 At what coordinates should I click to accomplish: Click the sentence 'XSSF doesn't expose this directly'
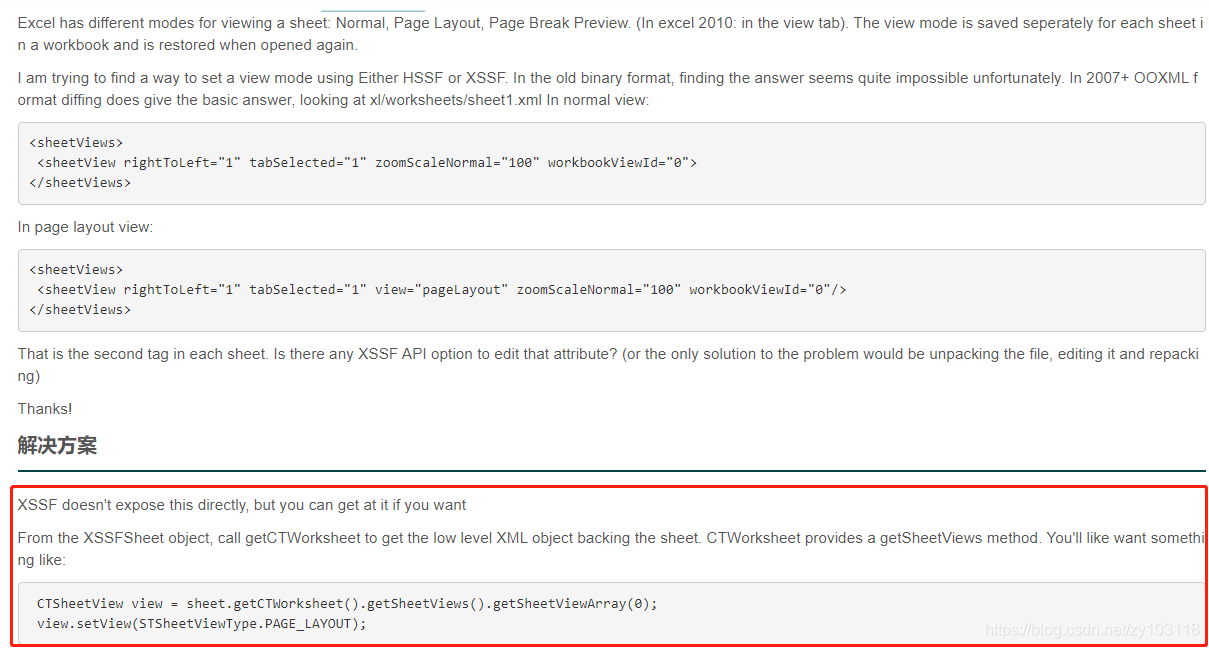coord(242,505)
